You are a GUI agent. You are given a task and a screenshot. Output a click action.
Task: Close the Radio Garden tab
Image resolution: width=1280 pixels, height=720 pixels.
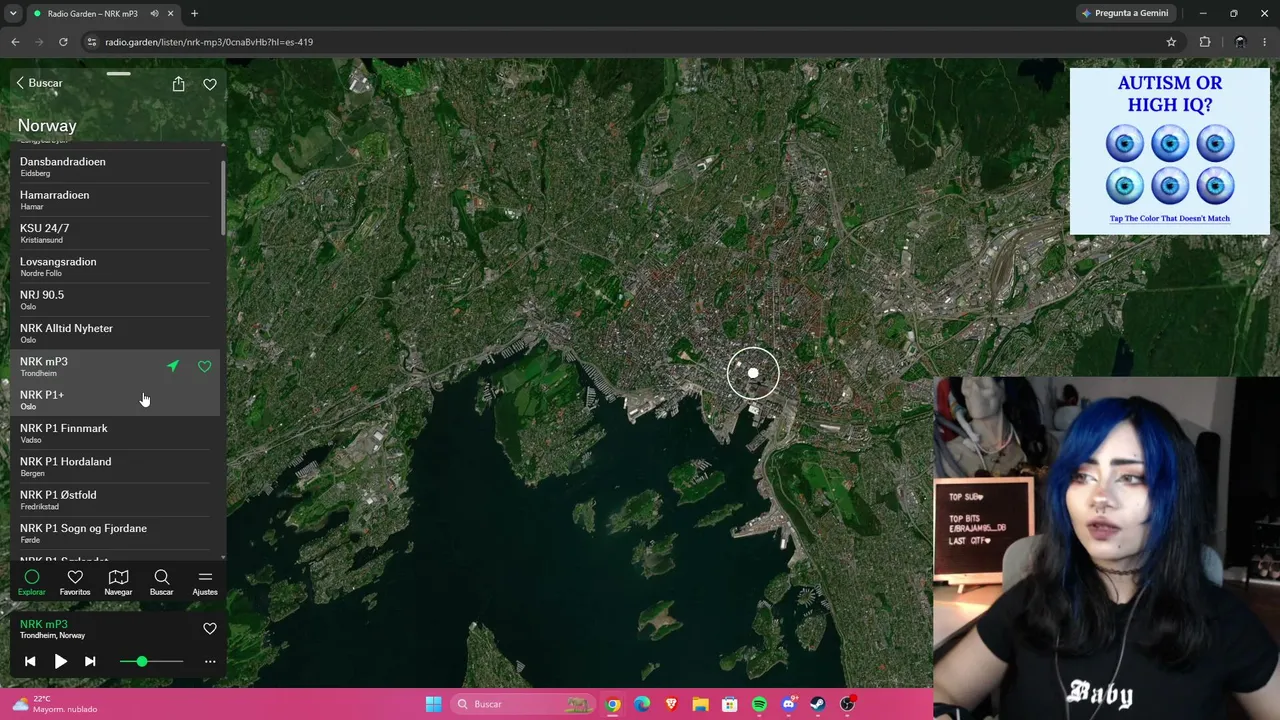click(x=172, y=14)
